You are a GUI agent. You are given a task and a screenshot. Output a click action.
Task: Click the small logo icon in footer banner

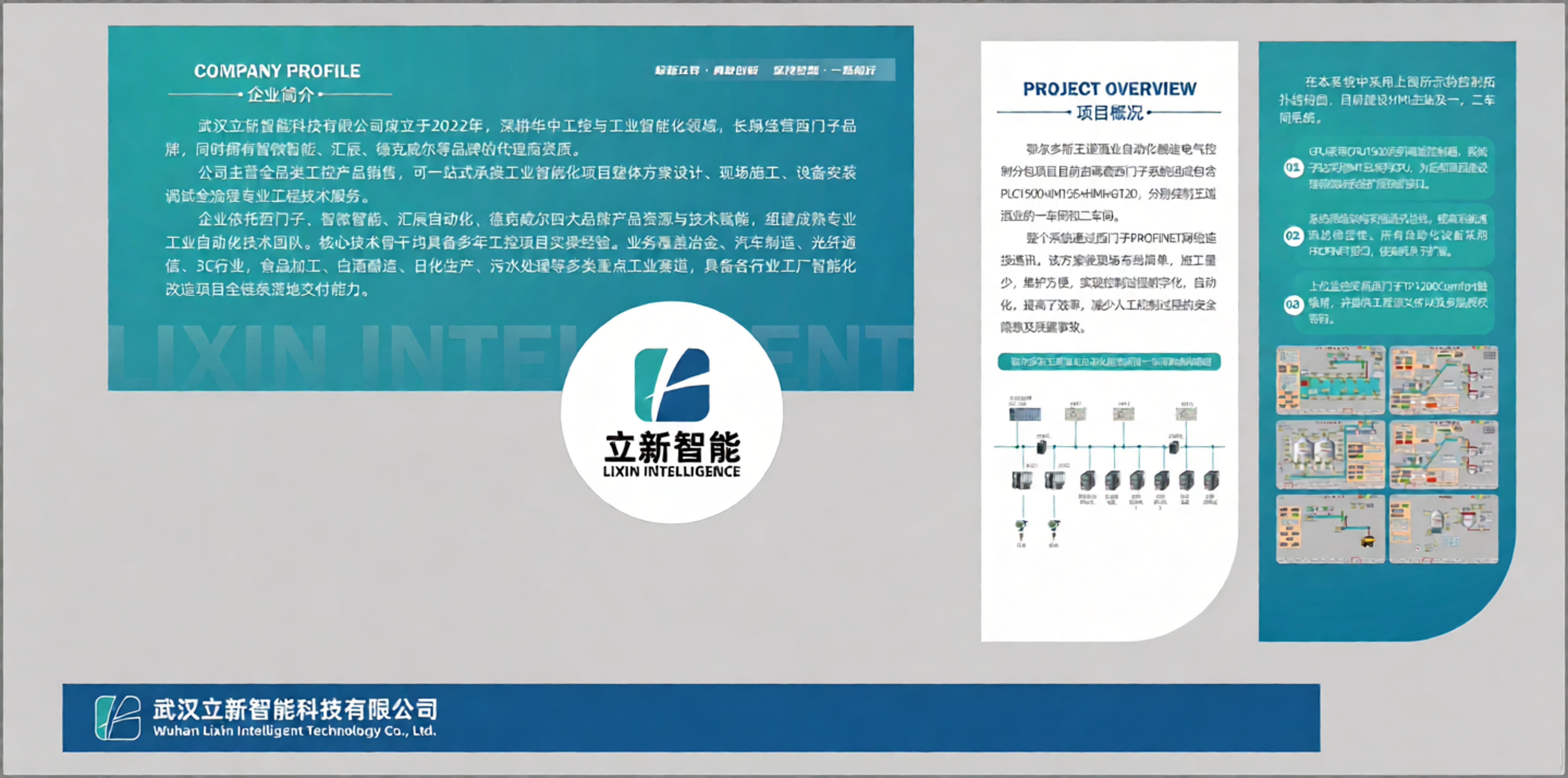[118, 718]
